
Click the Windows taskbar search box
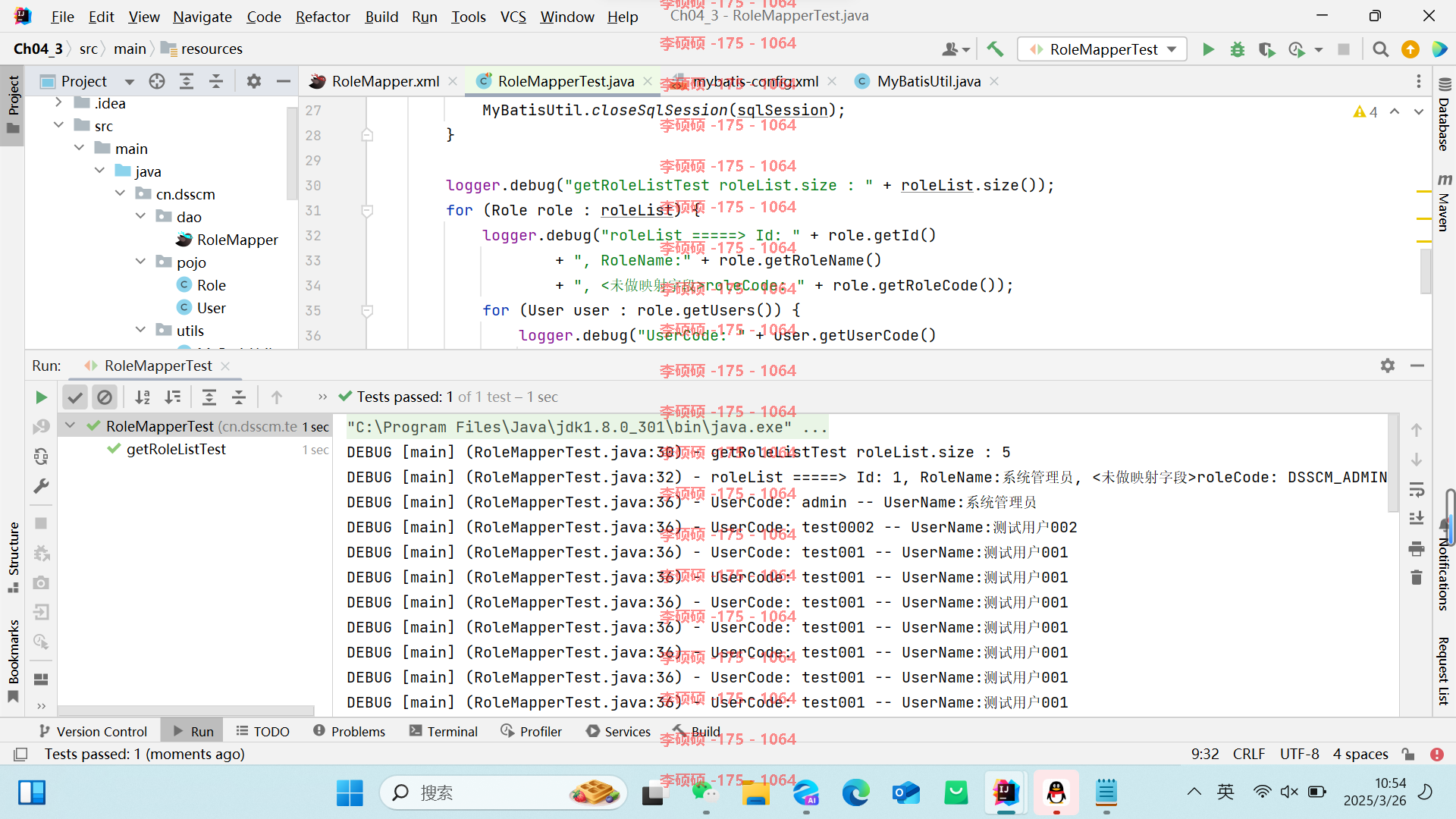click(x=503, y=792)
